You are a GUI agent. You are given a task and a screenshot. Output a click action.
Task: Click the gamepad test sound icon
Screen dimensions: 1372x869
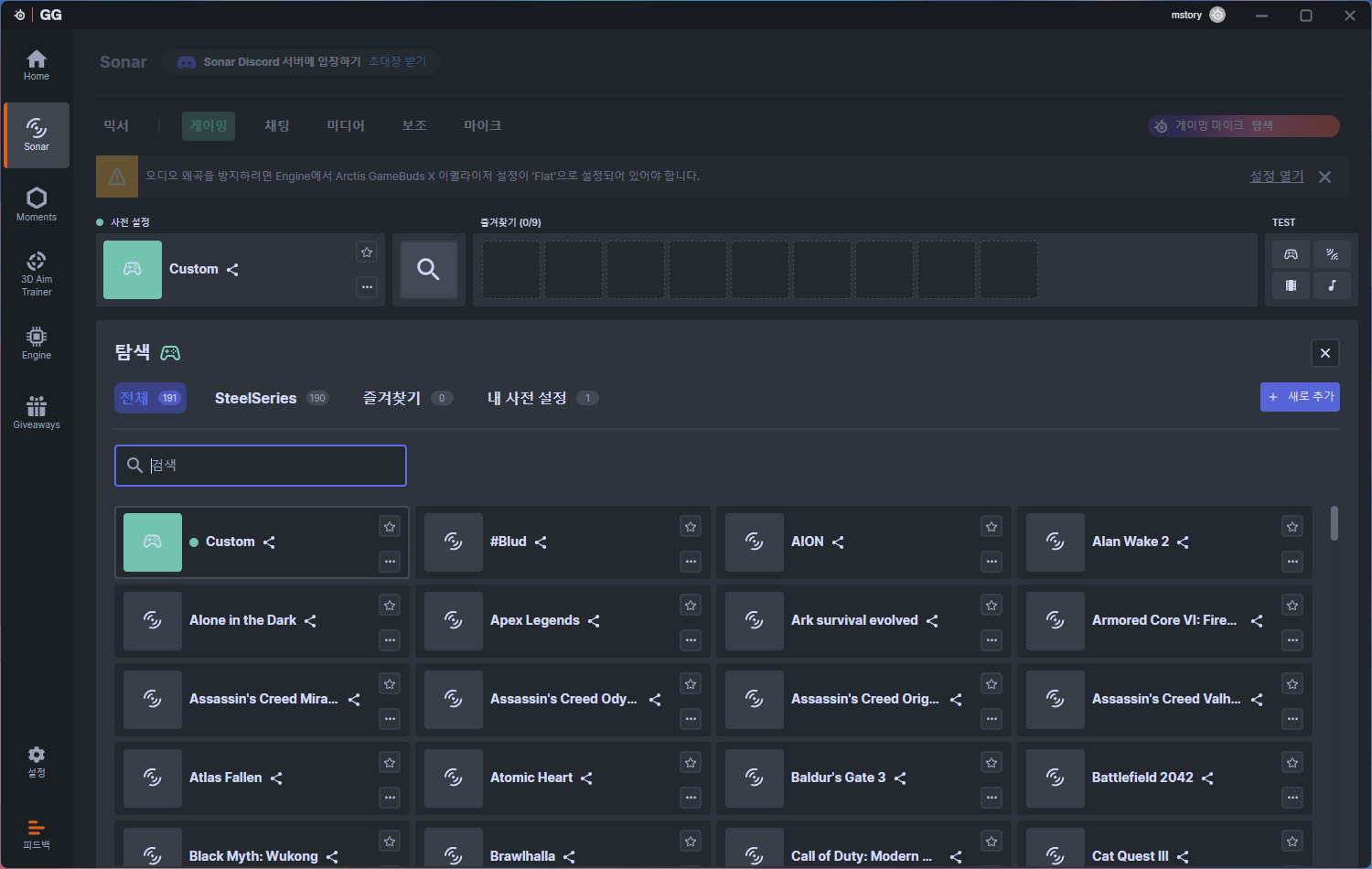[x=1291, y=254]
